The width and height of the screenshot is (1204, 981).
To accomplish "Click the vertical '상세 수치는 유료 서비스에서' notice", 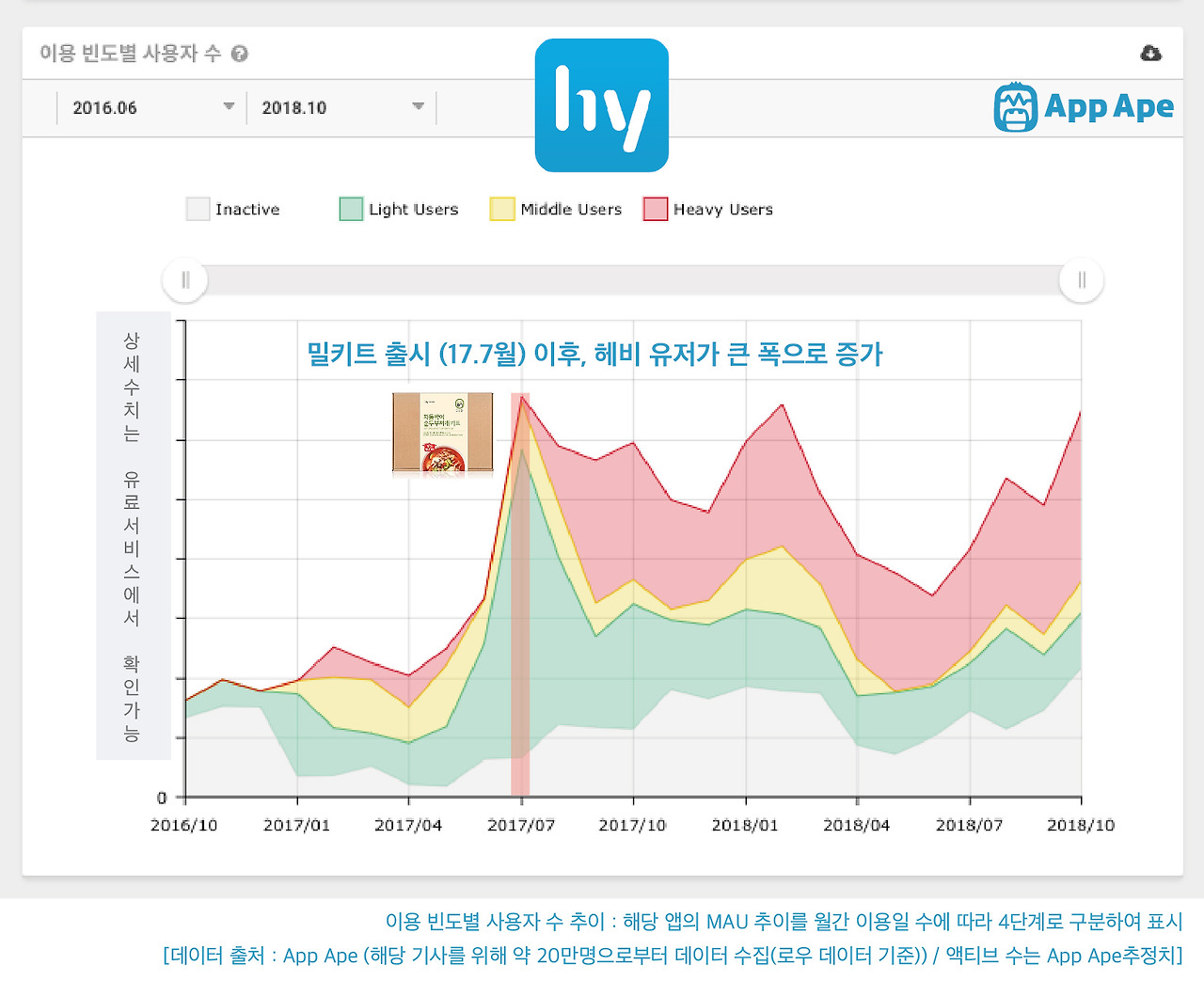I will 133,536.
